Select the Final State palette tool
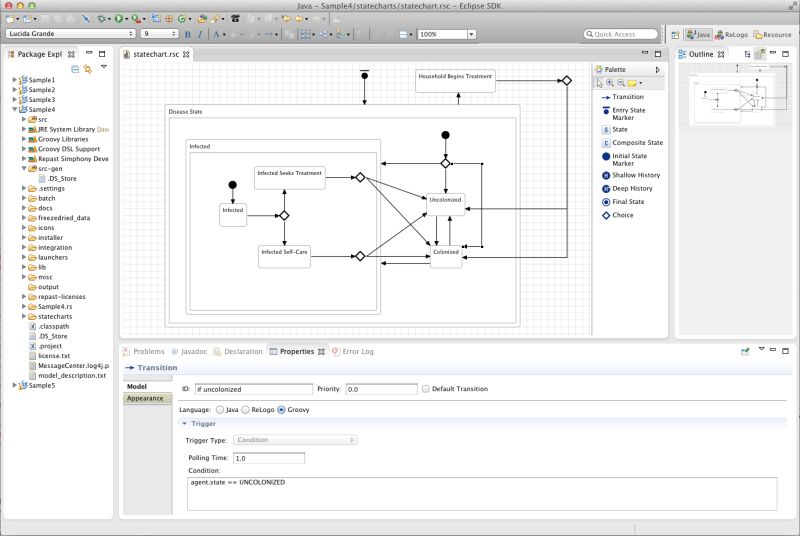This screenshot has height=536, width=800. pos(623,201)
